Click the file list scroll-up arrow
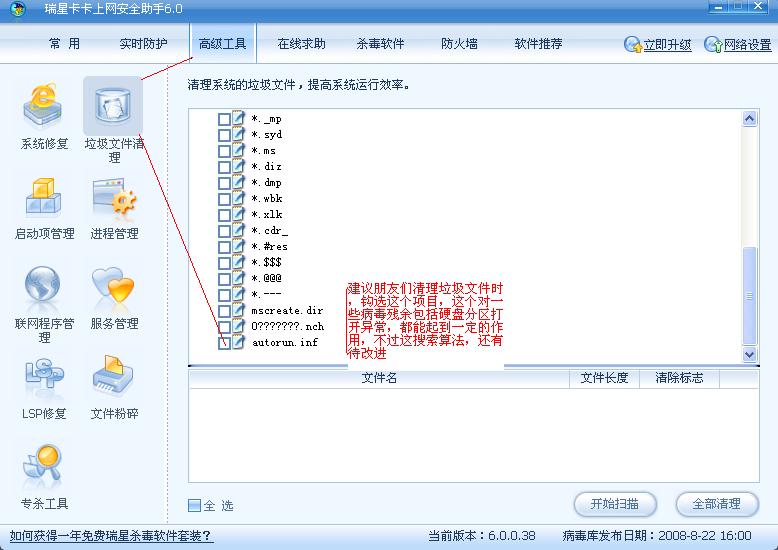The height and width of the screenshot is (550, 778). [749, 118]
